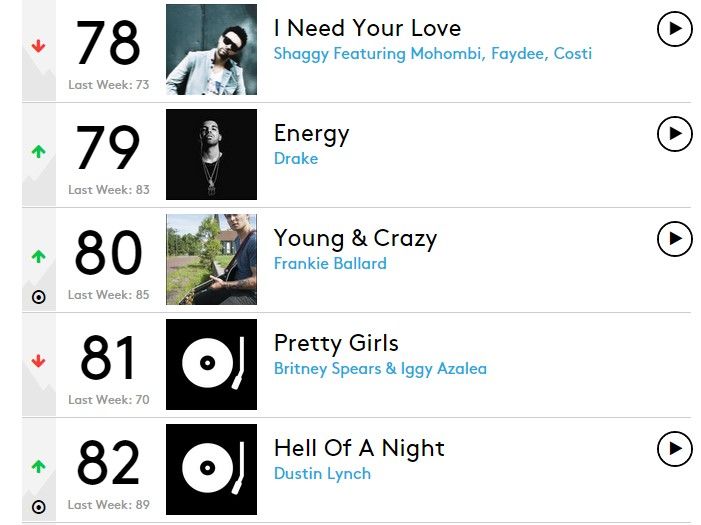
Task: Click the green up arrow at rank 82
Action: (x=39, y=466)
